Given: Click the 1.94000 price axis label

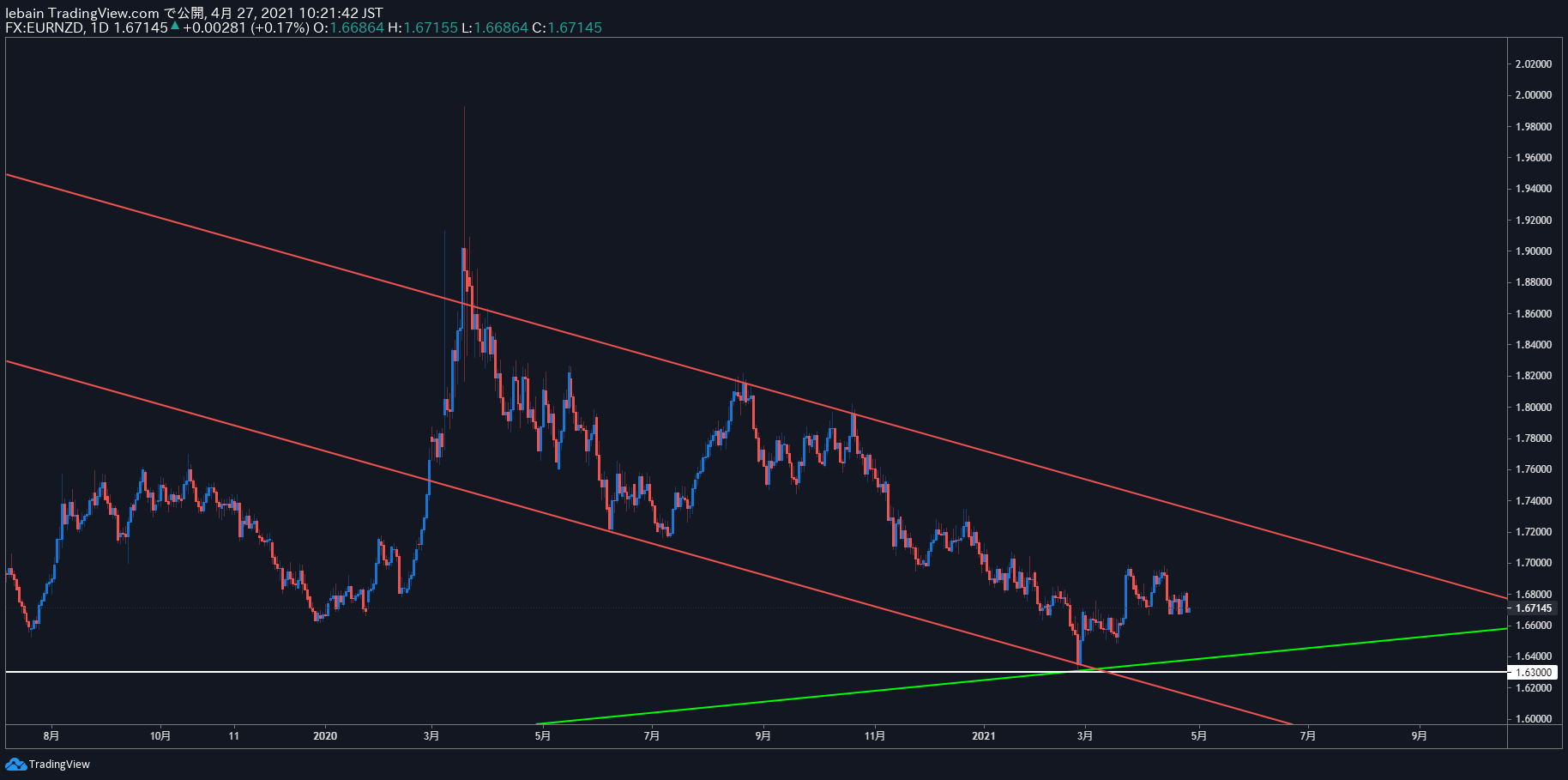Looking at the screenshot, I should [1533, 189].
